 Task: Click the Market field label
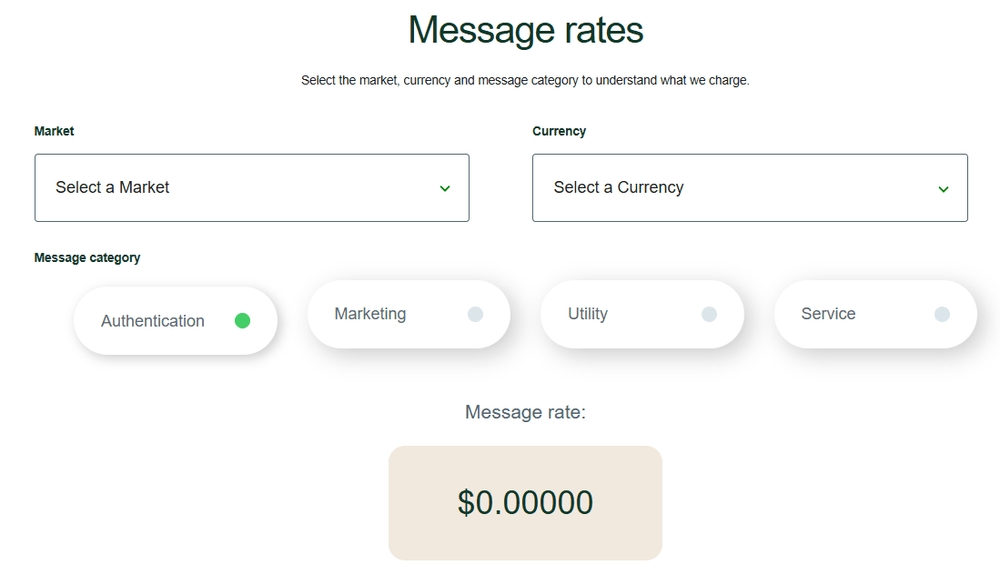pyautogui.click(x=54, y=131)
